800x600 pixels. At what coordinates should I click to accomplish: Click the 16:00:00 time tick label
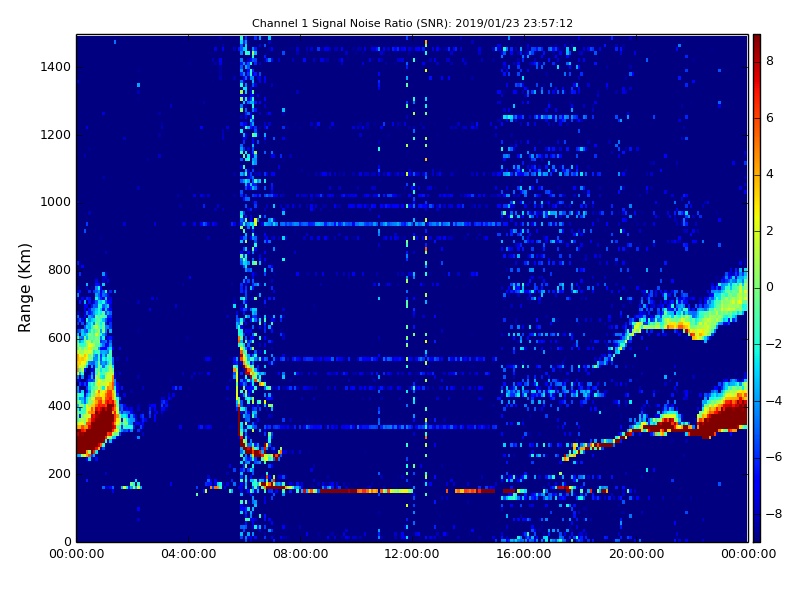click(x=524, y=554)
